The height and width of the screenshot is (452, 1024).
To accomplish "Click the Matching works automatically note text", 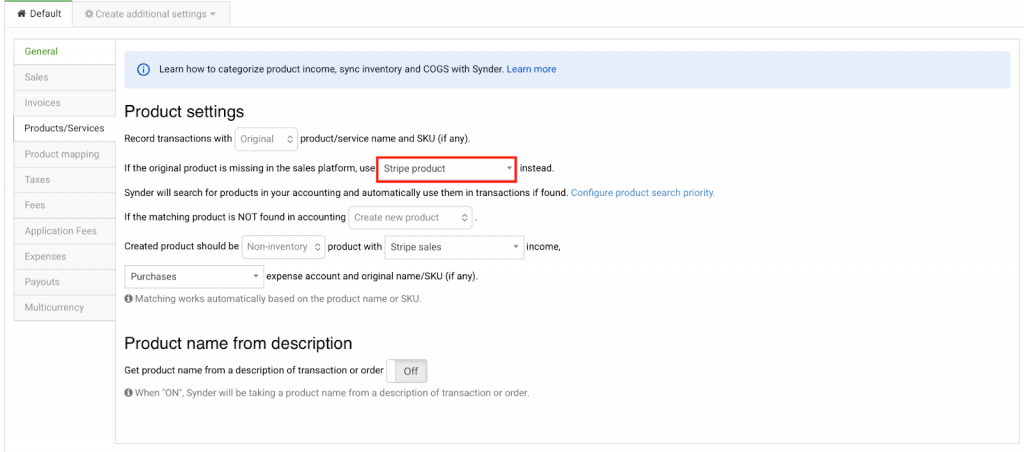I will 278,299.
